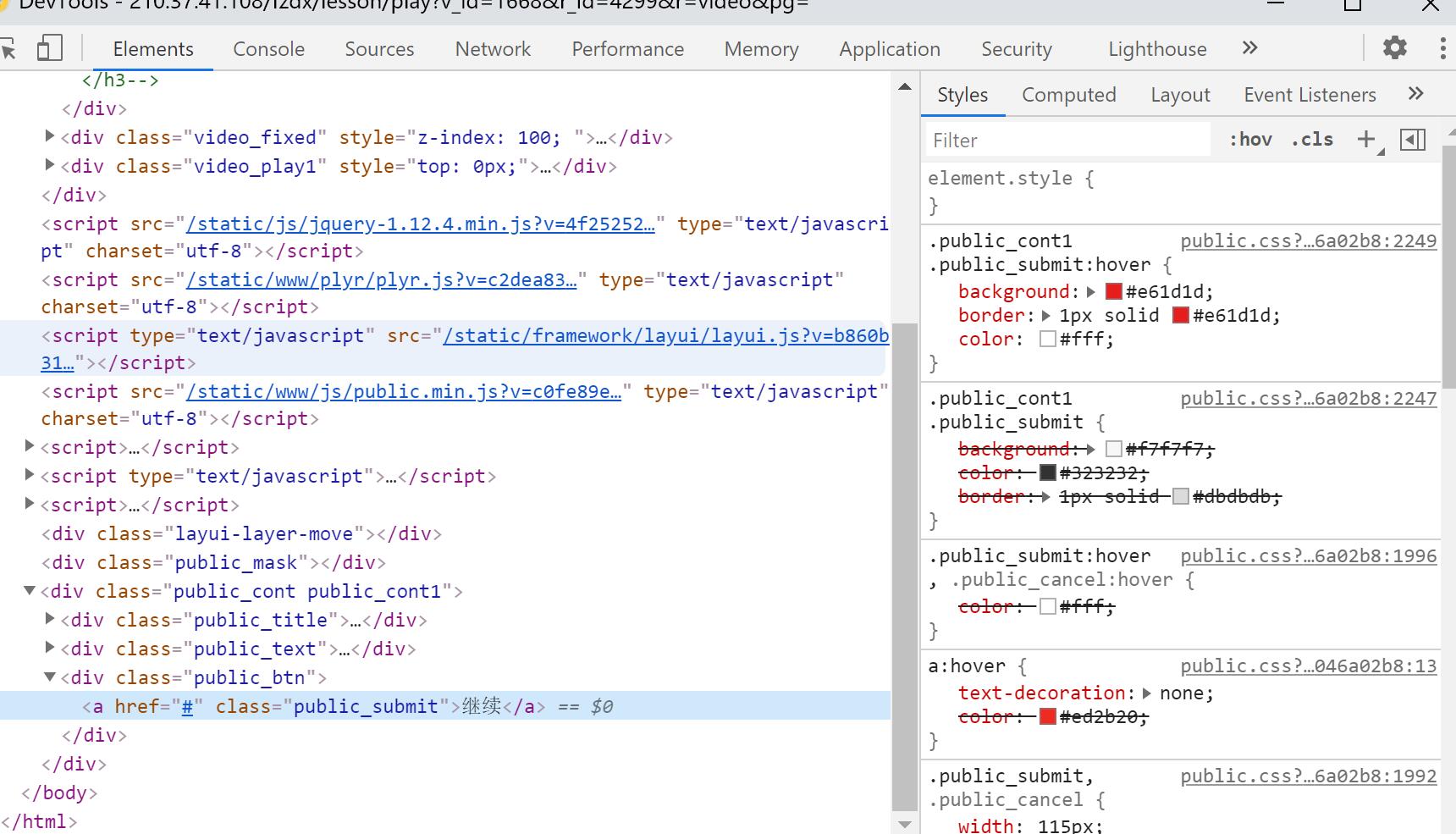Open public.css line 2247 source link

click(1309, 398)
